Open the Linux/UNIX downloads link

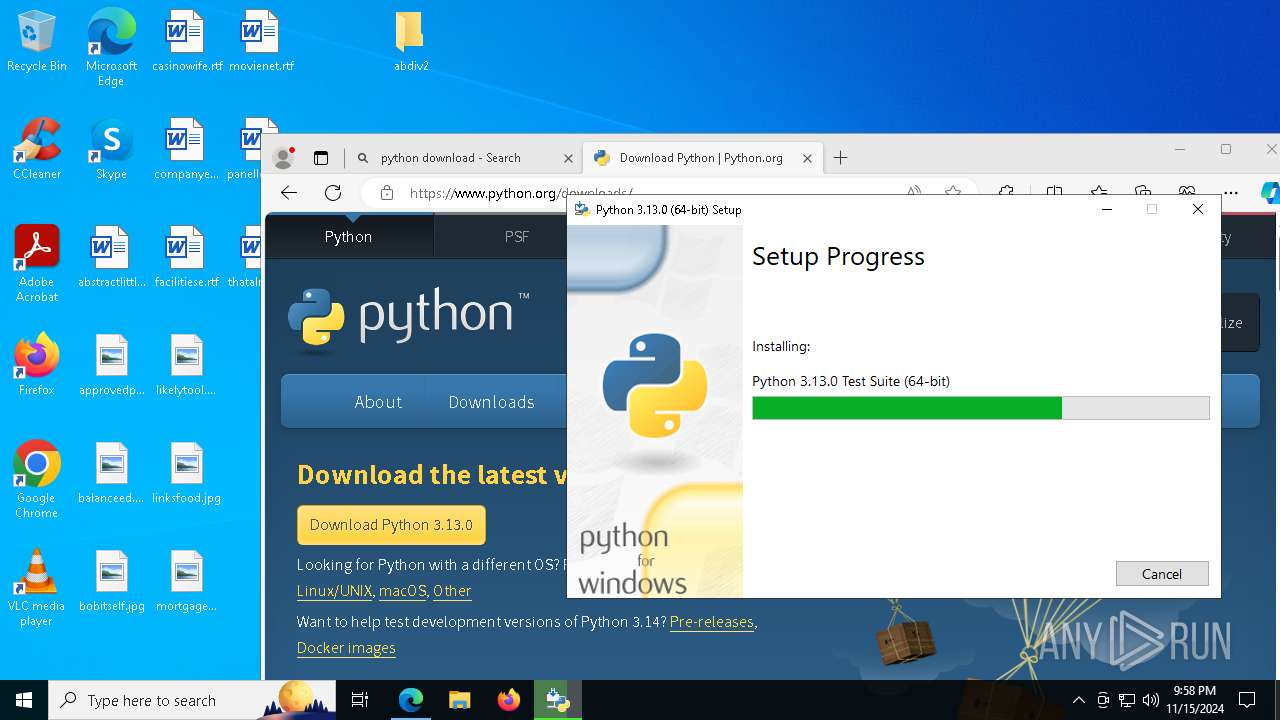tap(334, 591)
